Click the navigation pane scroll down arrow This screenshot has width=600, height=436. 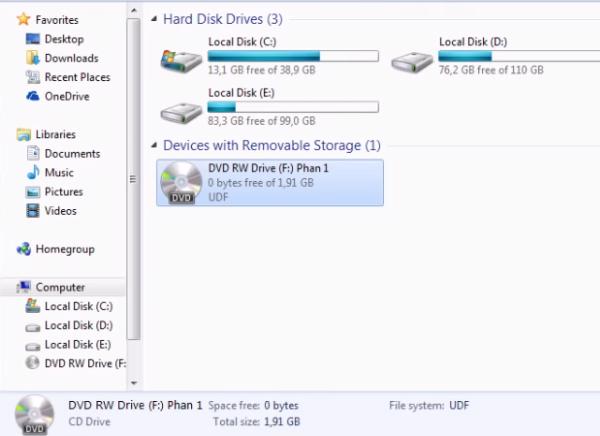pos(134,382)
